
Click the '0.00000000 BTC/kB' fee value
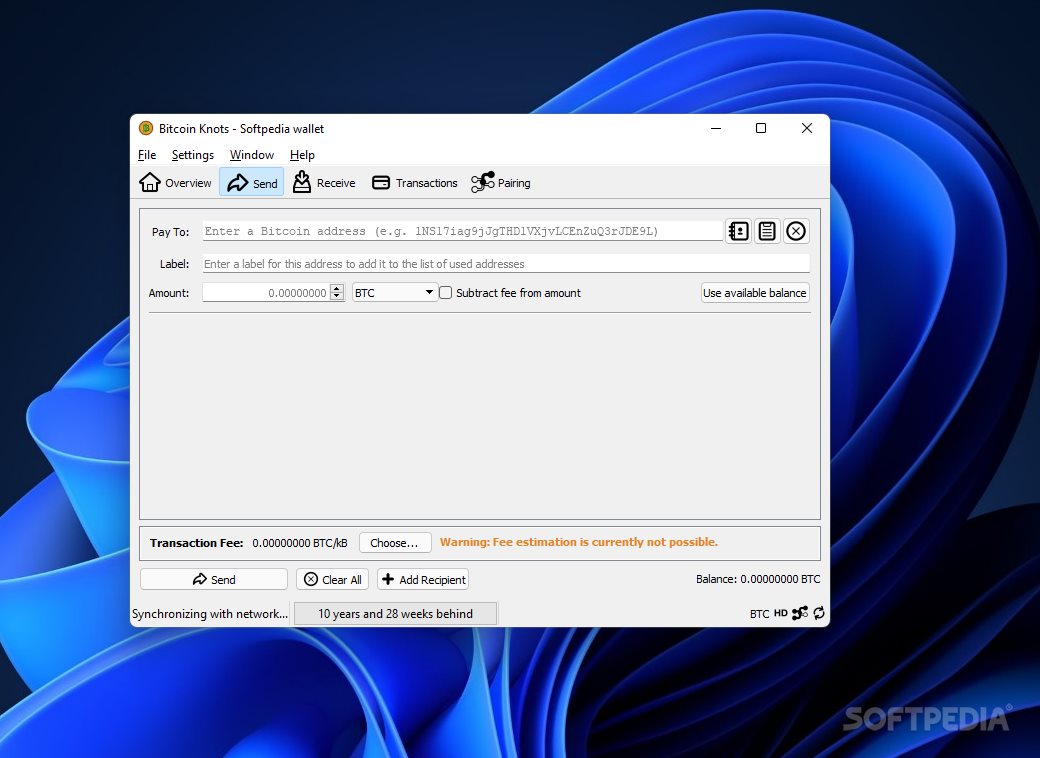300,542
